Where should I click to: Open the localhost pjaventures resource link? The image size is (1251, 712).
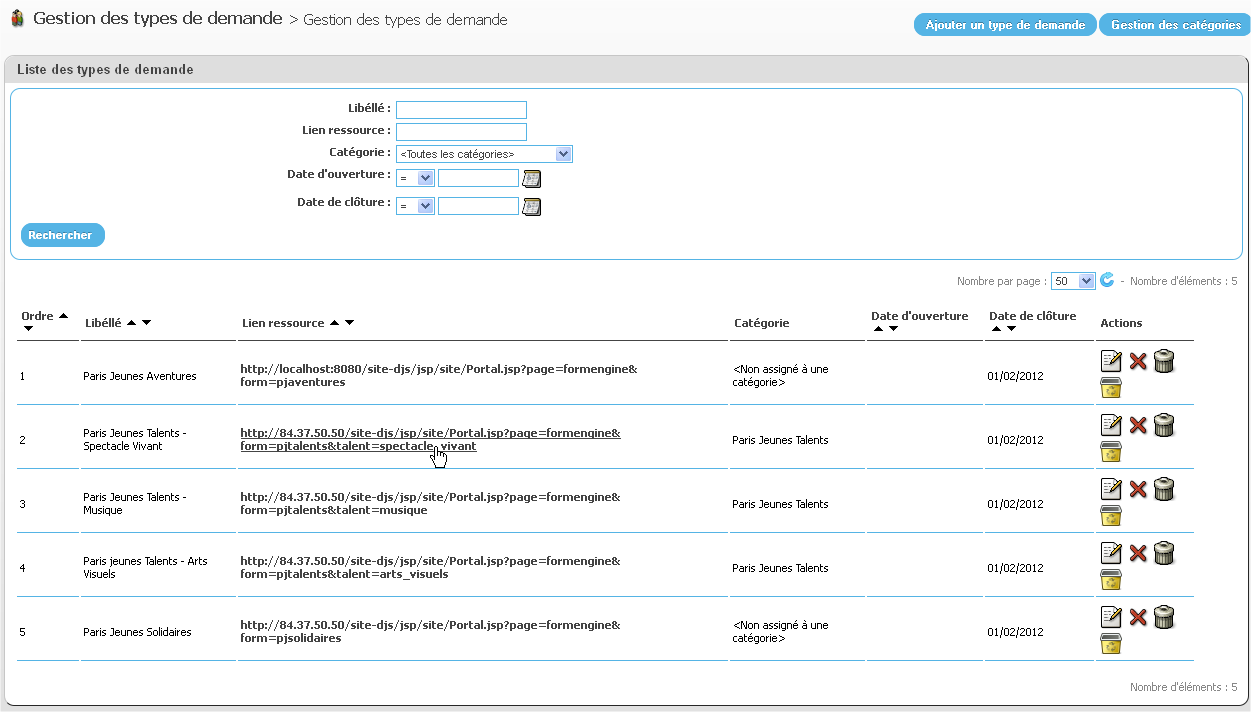(x=438, y=376)
